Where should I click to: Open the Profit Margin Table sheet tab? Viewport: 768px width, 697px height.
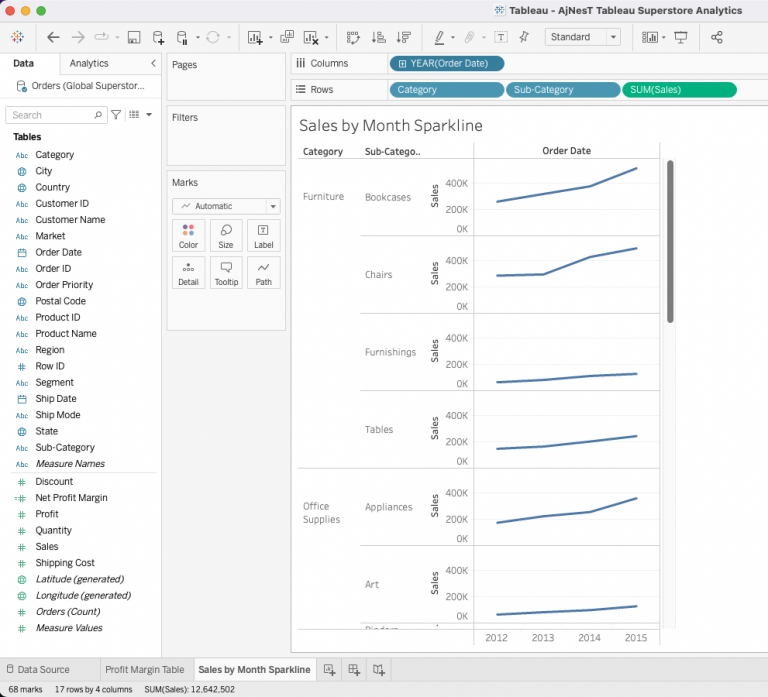pyautogui.click(x=145, y=669)
